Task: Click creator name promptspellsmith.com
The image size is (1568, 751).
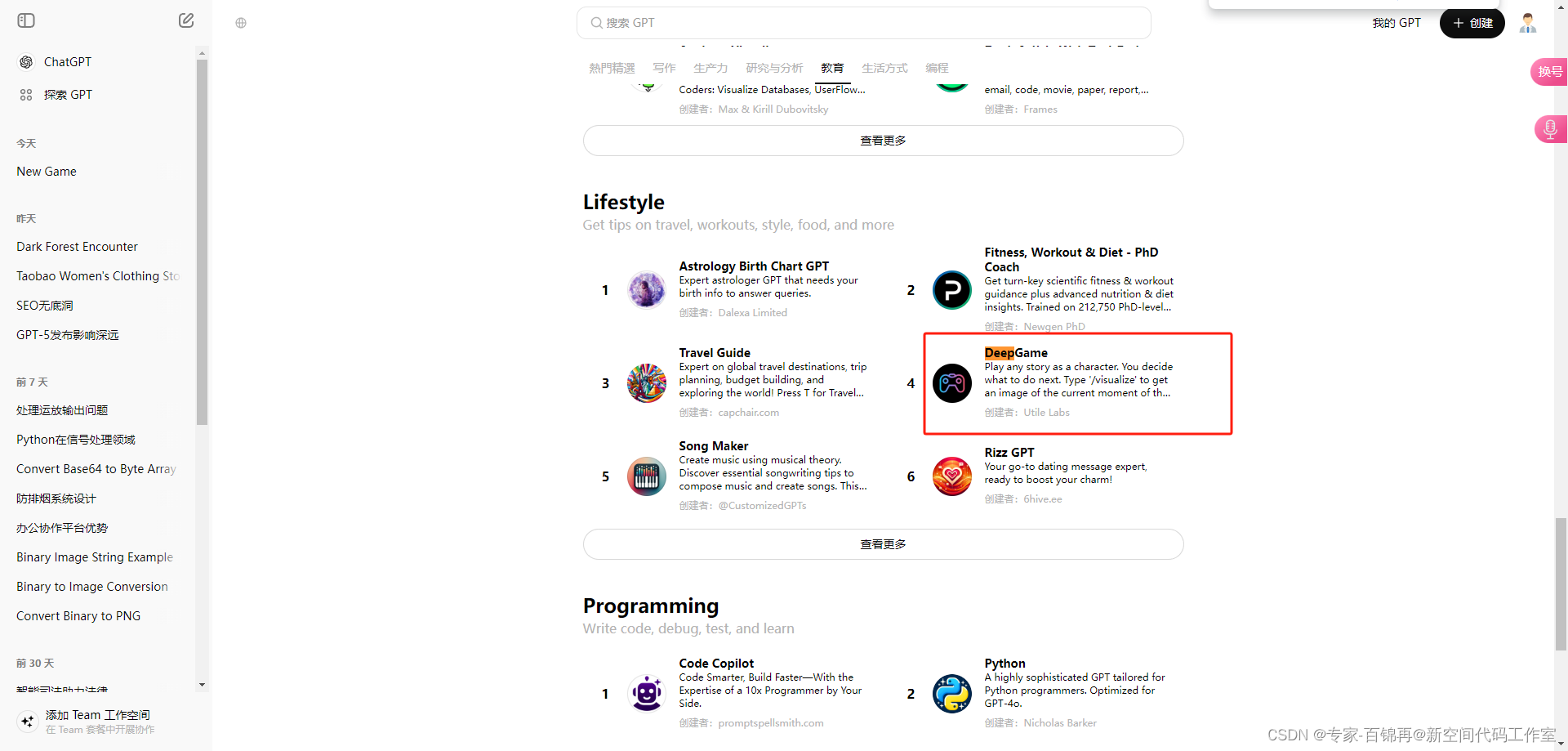Action: (770, 723)
